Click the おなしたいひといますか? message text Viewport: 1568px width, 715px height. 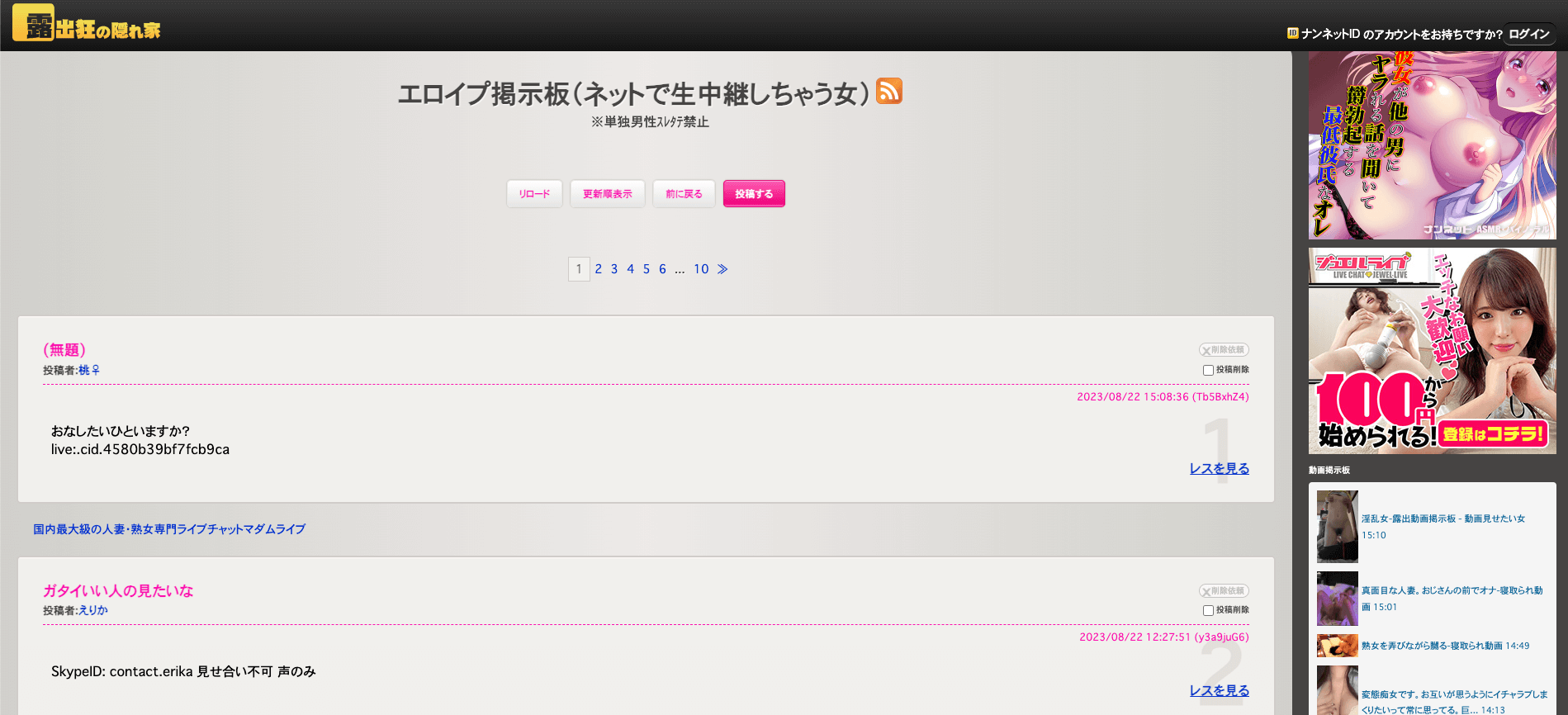point(121,431)
